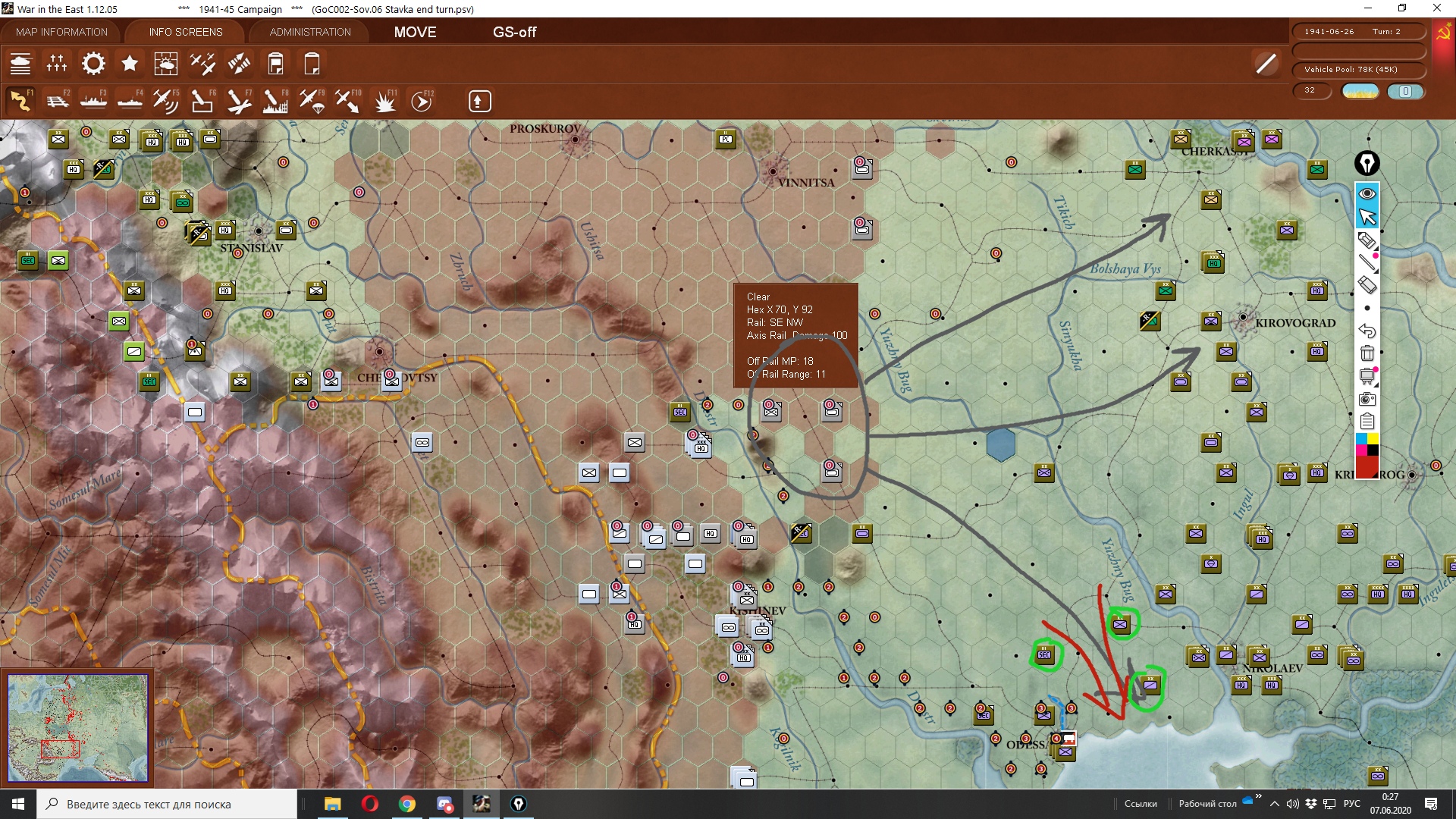This screenshot has width=1456, height=819.
Task: Toggle the cursor pointer mode in annotation bar
Action: (1367, 218)
